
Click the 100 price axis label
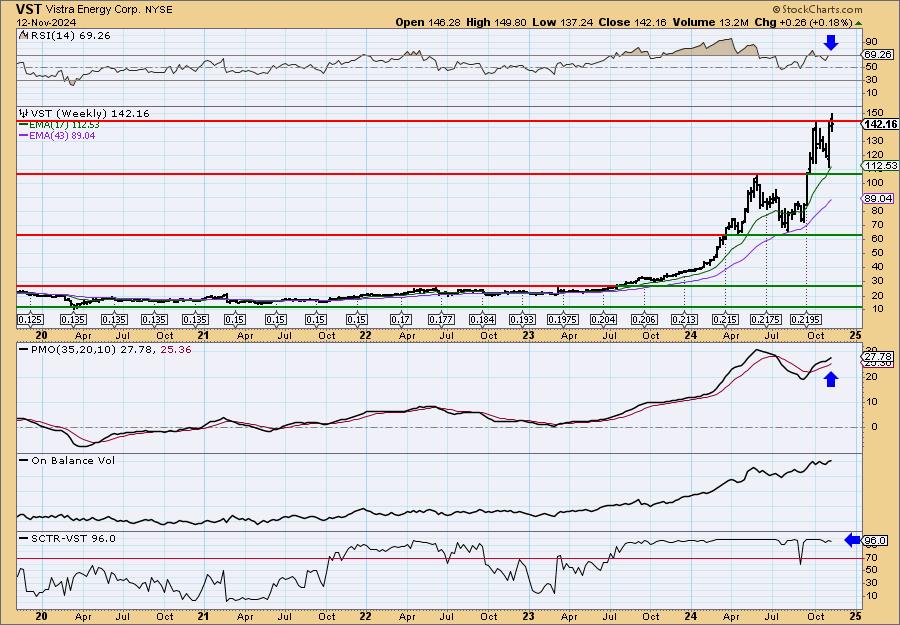point(875,183)
